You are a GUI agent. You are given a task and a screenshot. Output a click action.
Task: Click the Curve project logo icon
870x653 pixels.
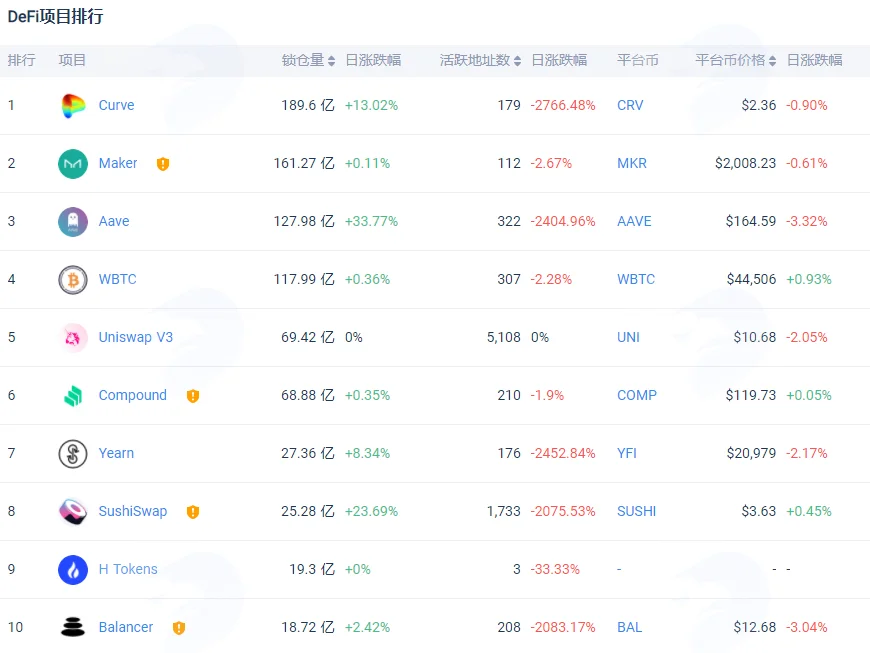point(73,105)
